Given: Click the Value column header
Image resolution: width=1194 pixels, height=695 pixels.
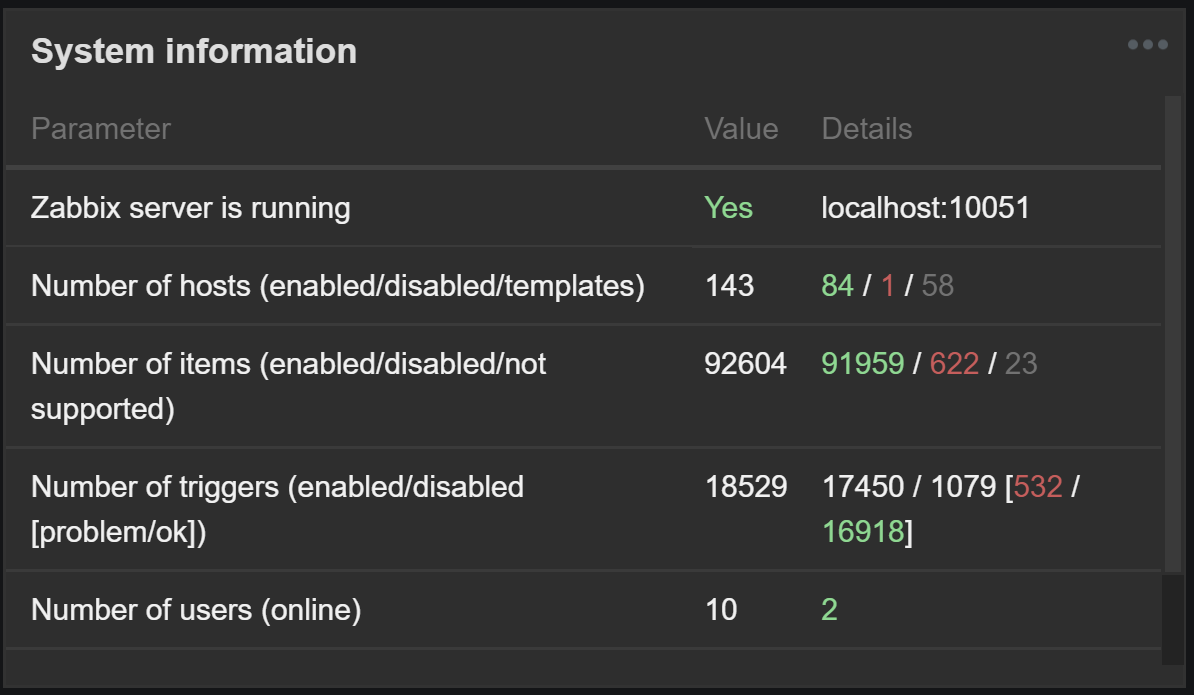Looking at the screenshot, I should click(x=741, y=129).
